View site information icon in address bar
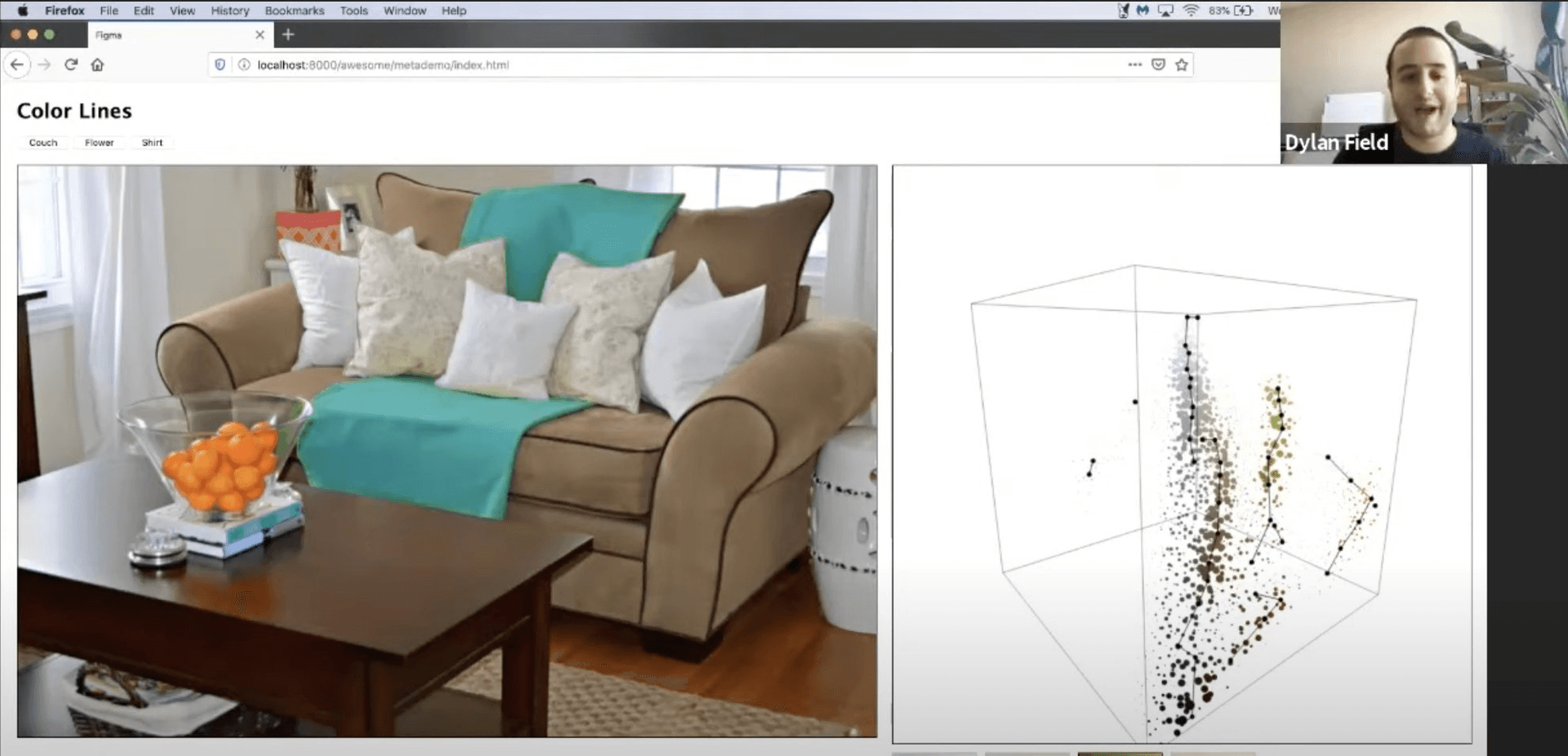 click(243, 64)
